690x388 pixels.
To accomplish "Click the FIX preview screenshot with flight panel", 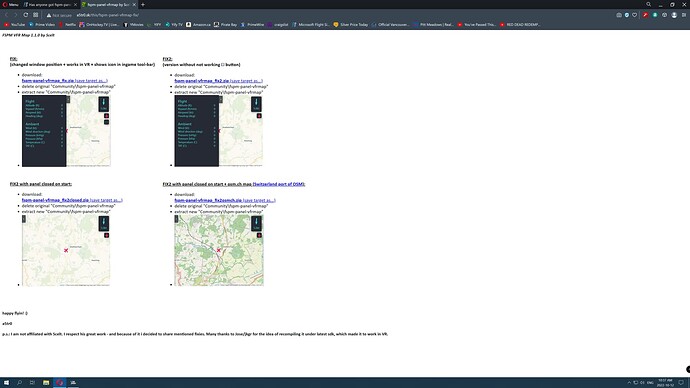I will [x=66, y=131].
